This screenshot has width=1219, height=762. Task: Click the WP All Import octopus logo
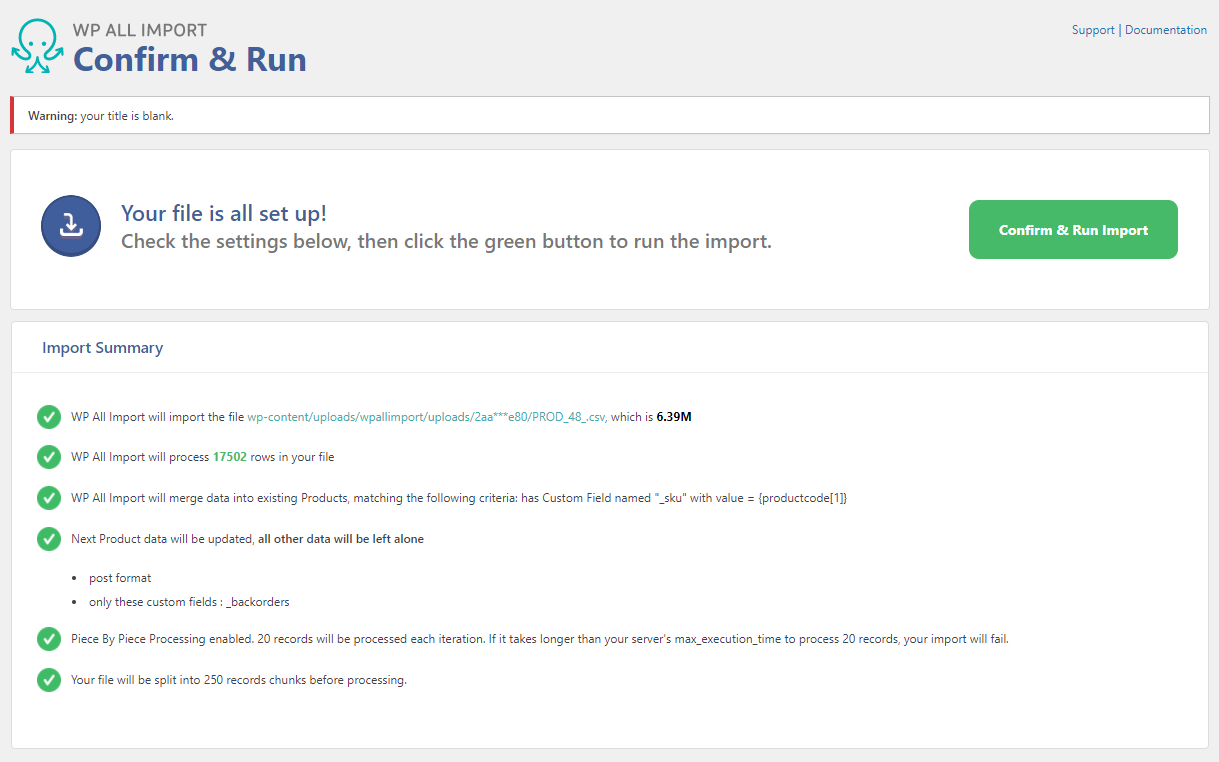pos(37,46)
